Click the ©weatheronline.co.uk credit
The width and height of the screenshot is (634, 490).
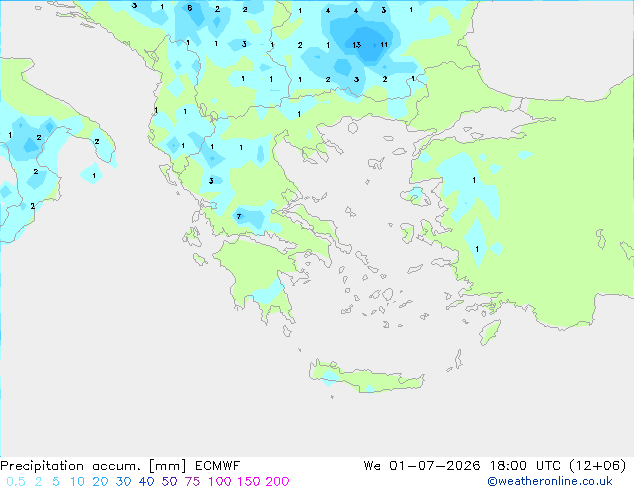pyautogui.click(x=550, y=481)
